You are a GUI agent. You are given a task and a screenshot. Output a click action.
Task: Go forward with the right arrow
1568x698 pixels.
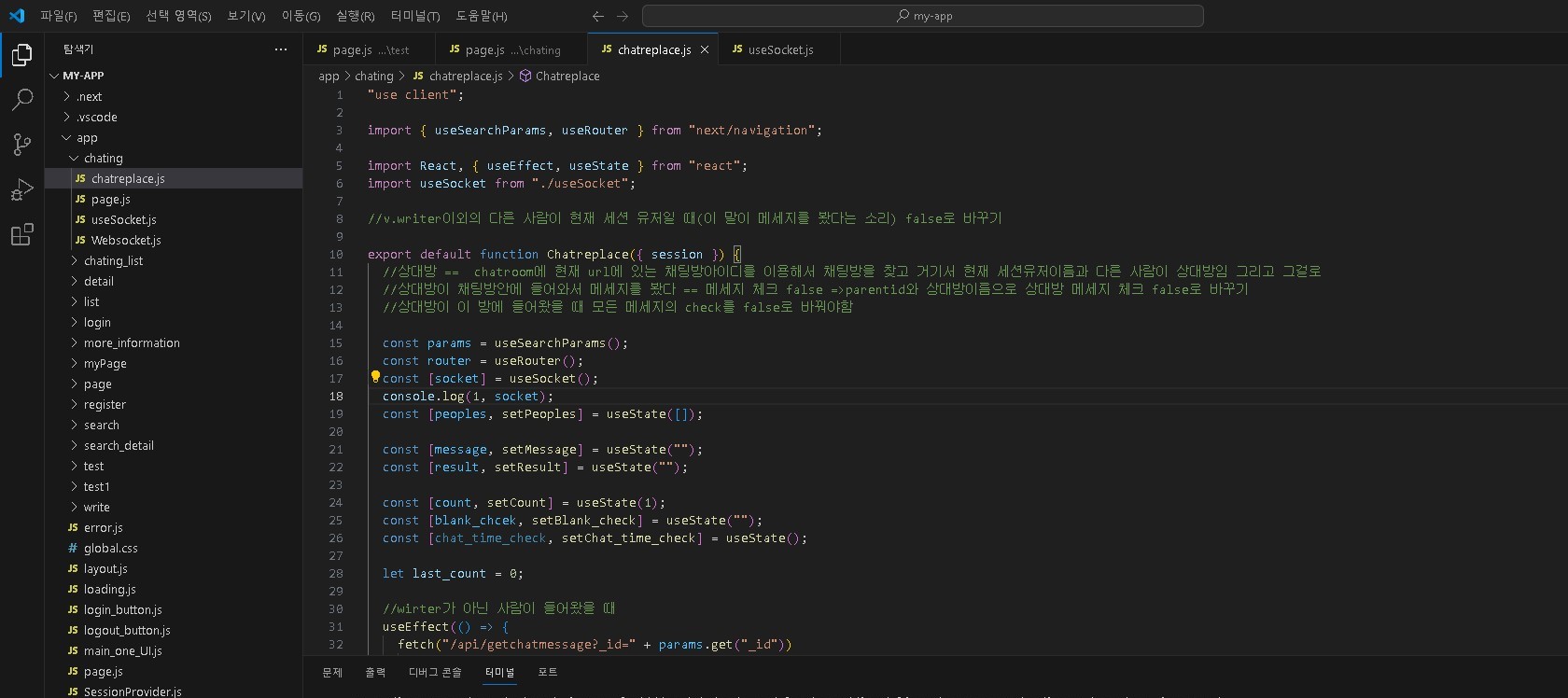point(623,16)
